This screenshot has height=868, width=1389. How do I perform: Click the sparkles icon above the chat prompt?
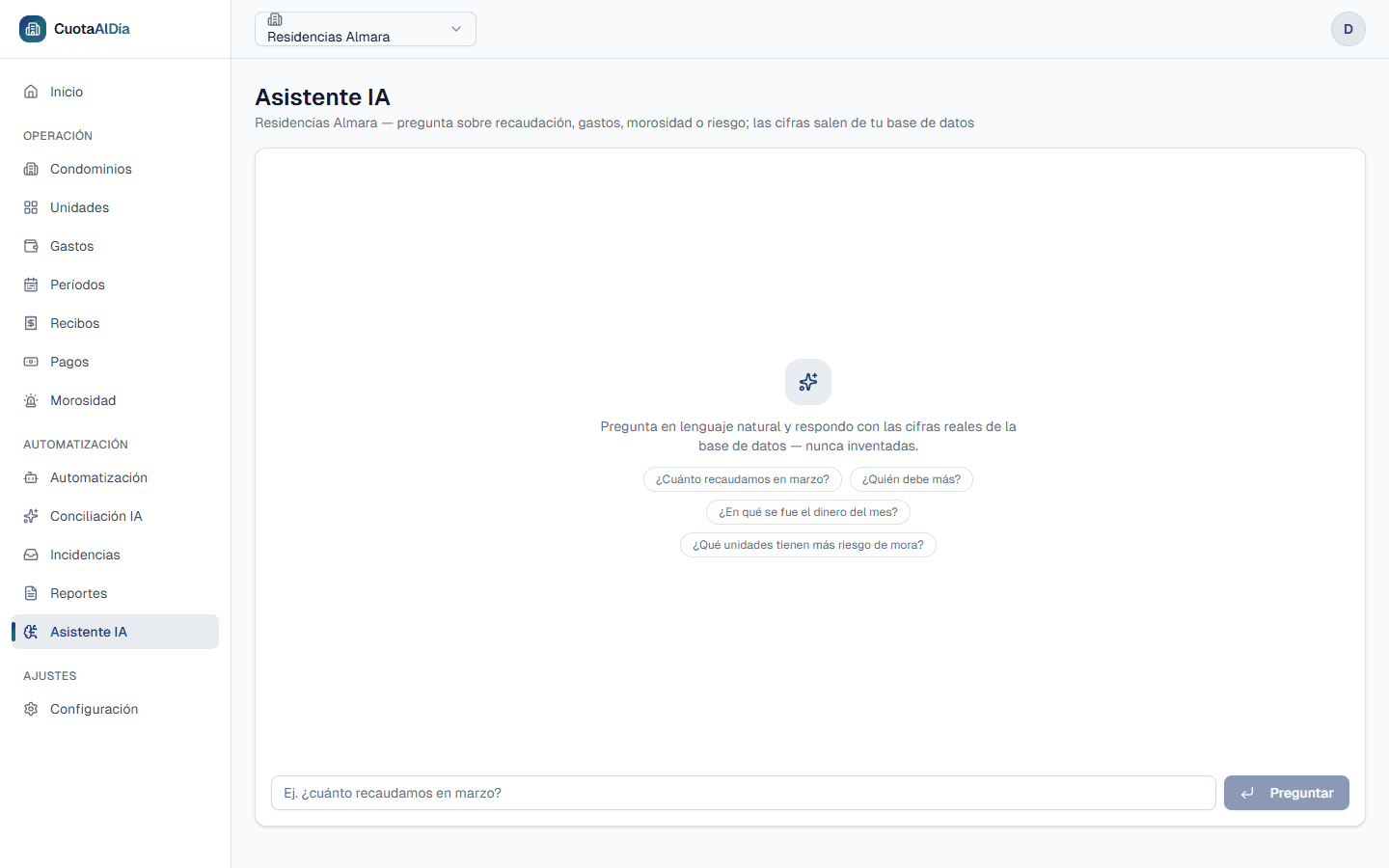(x=808, y=382)
